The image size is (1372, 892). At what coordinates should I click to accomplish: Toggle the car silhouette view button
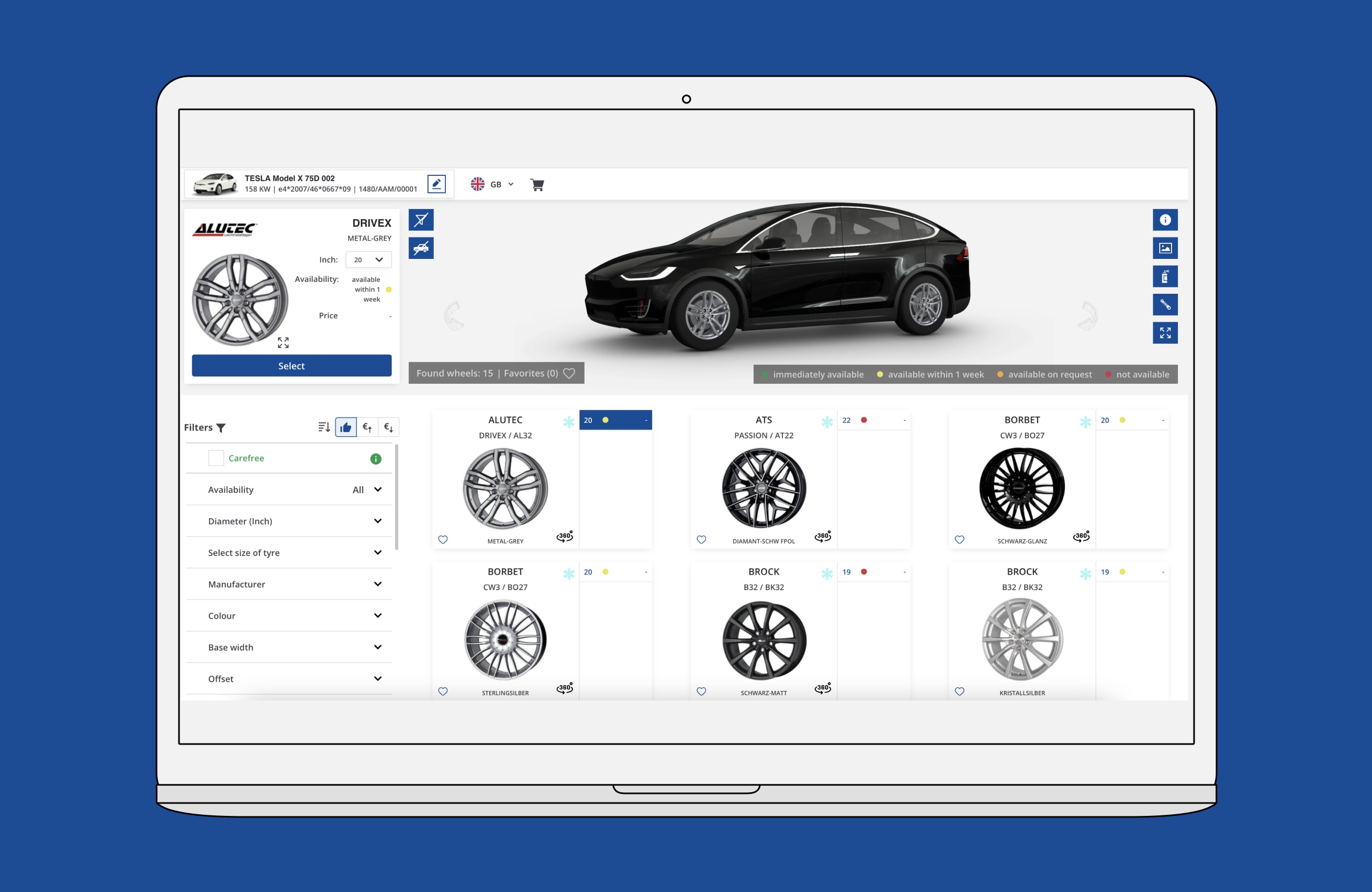pyautogui.click(x=421, y=248)
